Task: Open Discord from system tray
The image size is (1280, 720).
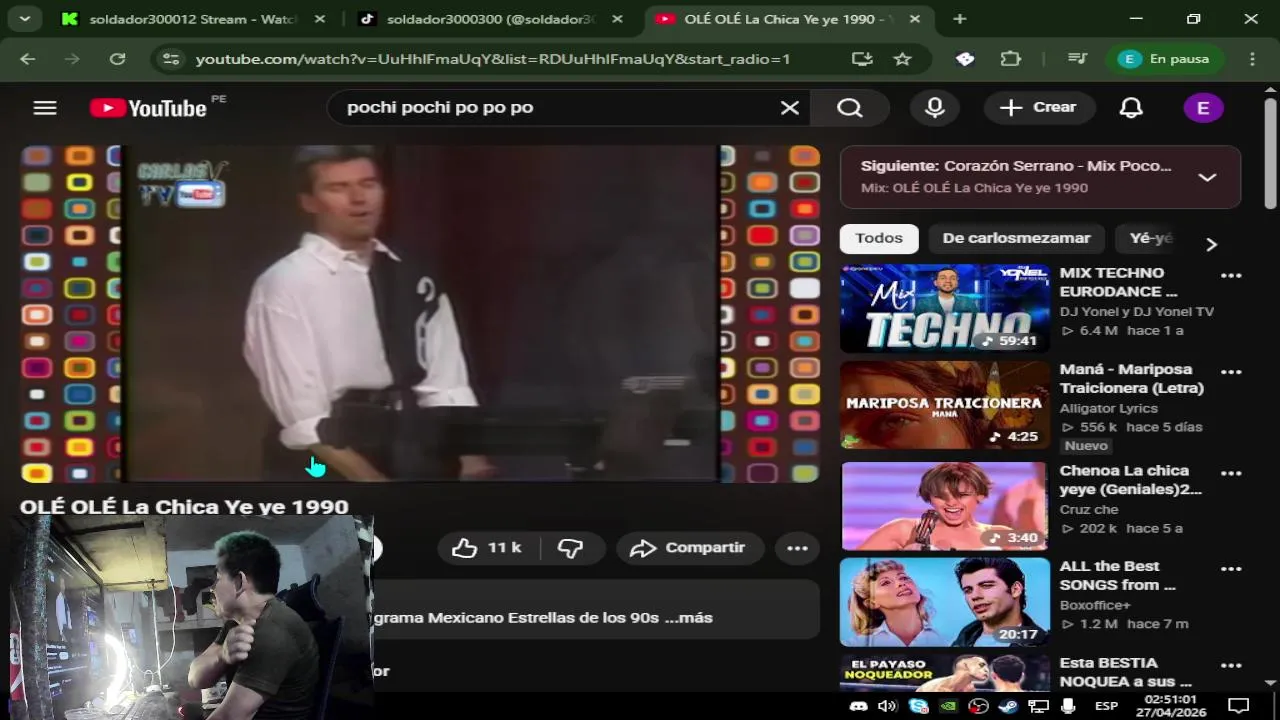Action: [857, 706]
